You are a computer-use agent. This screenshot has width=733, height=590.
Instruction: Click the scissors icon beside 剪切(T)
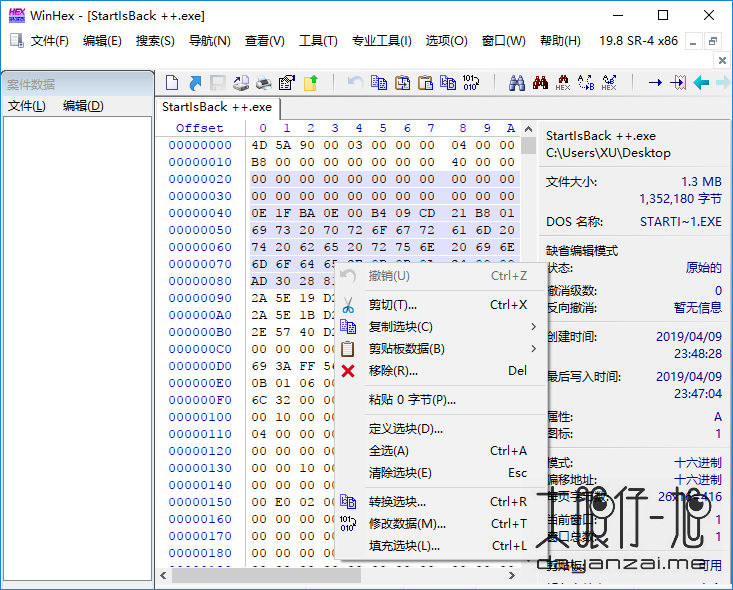[x=348, y=305]
